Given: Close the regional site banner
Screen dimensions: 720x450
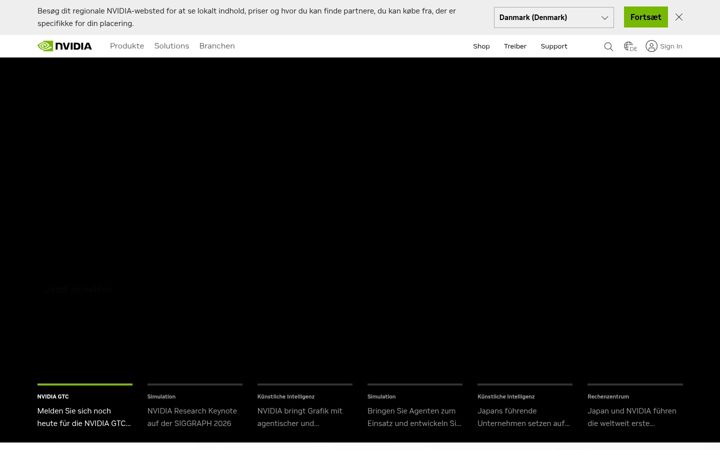Looking at the screenshot, I should pos(679,17).
